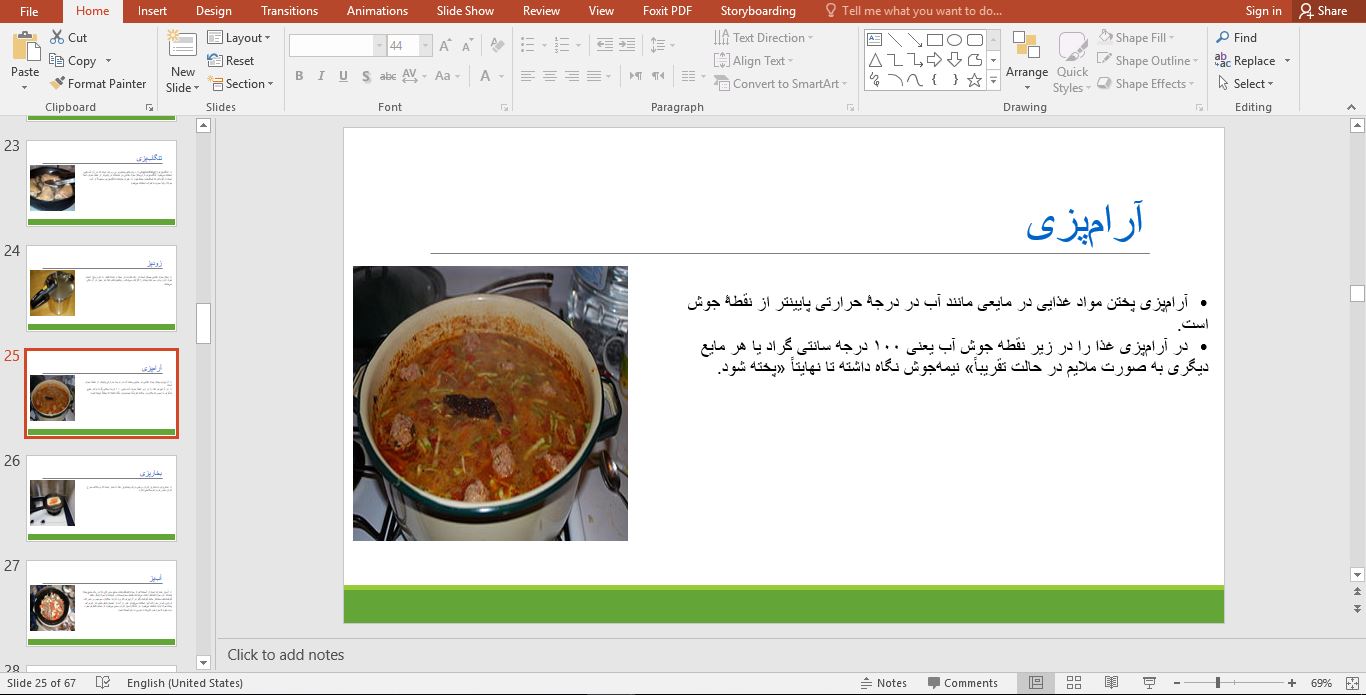Toggle Align Right for the paragraph
1366x695 pixels.
[x=572, y=76]
